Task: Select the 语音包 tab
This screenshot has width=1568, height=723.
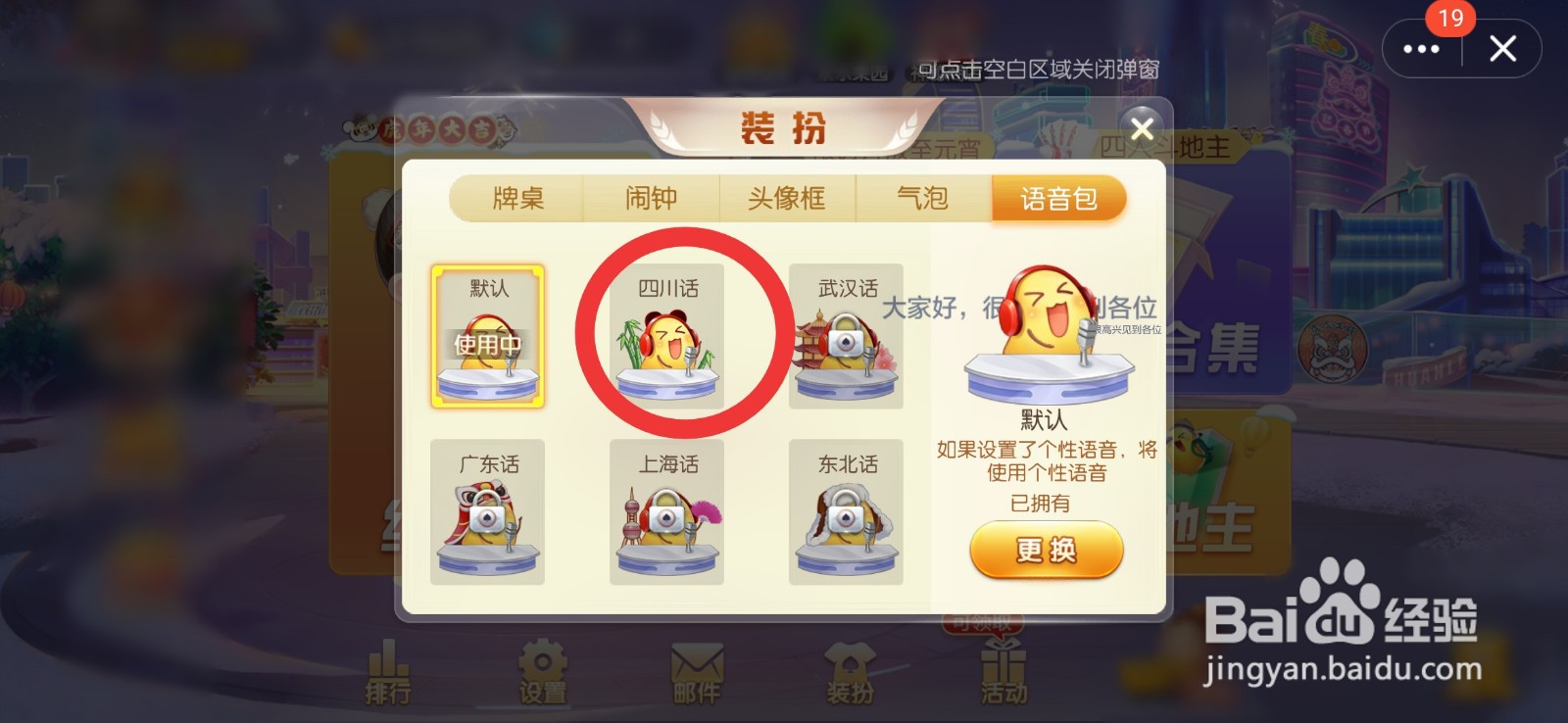Action: tap(1058, 199)
